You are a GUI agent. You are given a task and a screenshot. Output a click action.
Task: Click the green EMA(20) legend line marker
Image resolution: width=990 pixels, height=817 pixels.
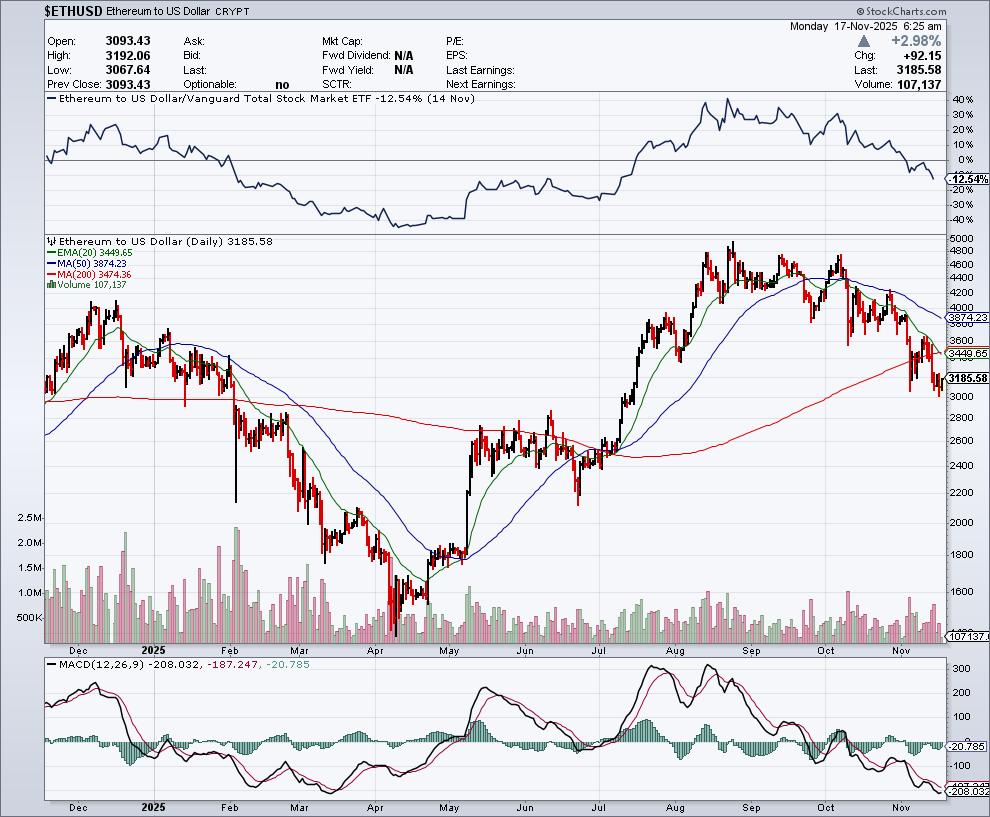[52, 253]
